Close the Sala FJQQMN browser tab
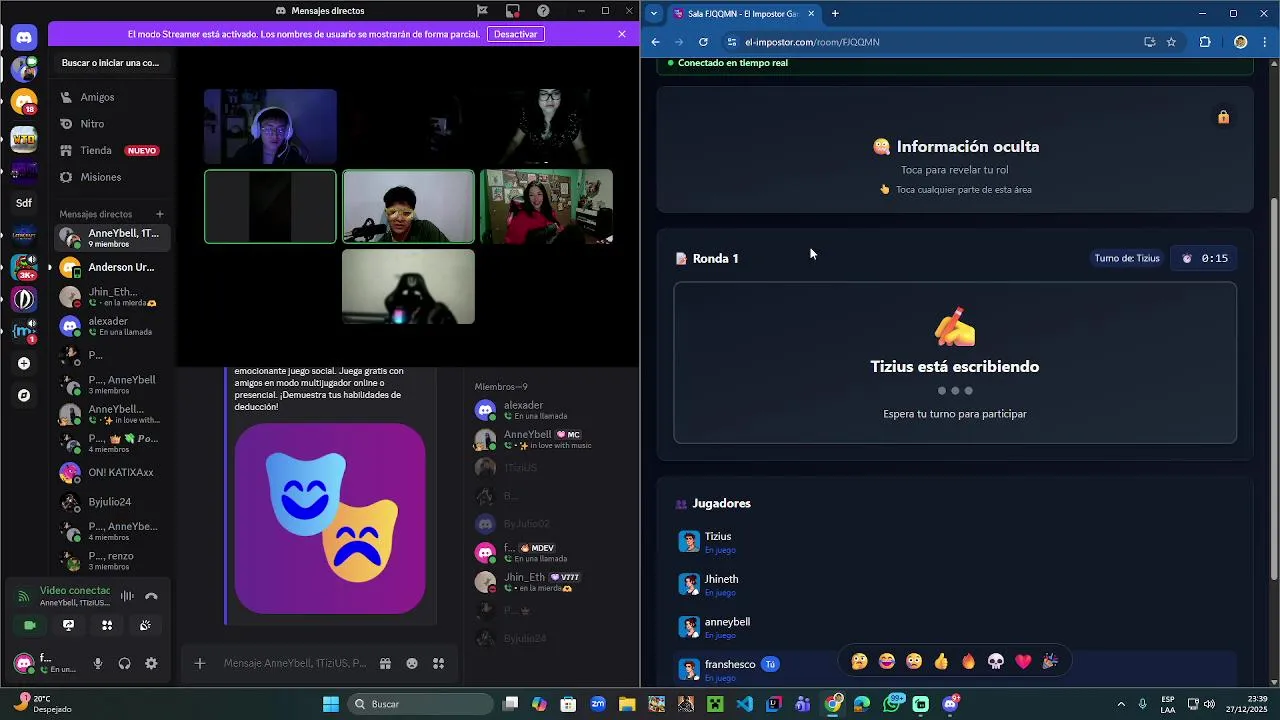The width and height of the screenshot is (1280, 720). pos(811,14)
